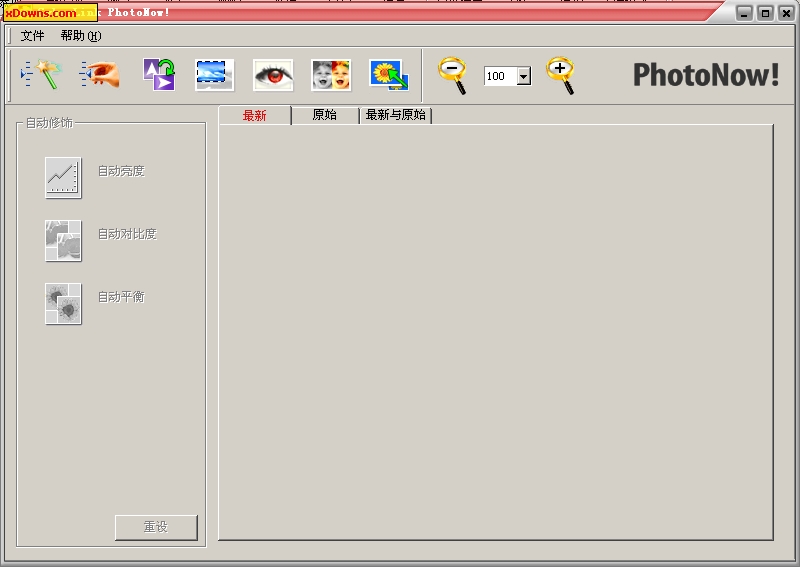The height and width of the screenshot is (567, 800).
Task: Select the 自动对比度 label
Action: click(127, 234)
